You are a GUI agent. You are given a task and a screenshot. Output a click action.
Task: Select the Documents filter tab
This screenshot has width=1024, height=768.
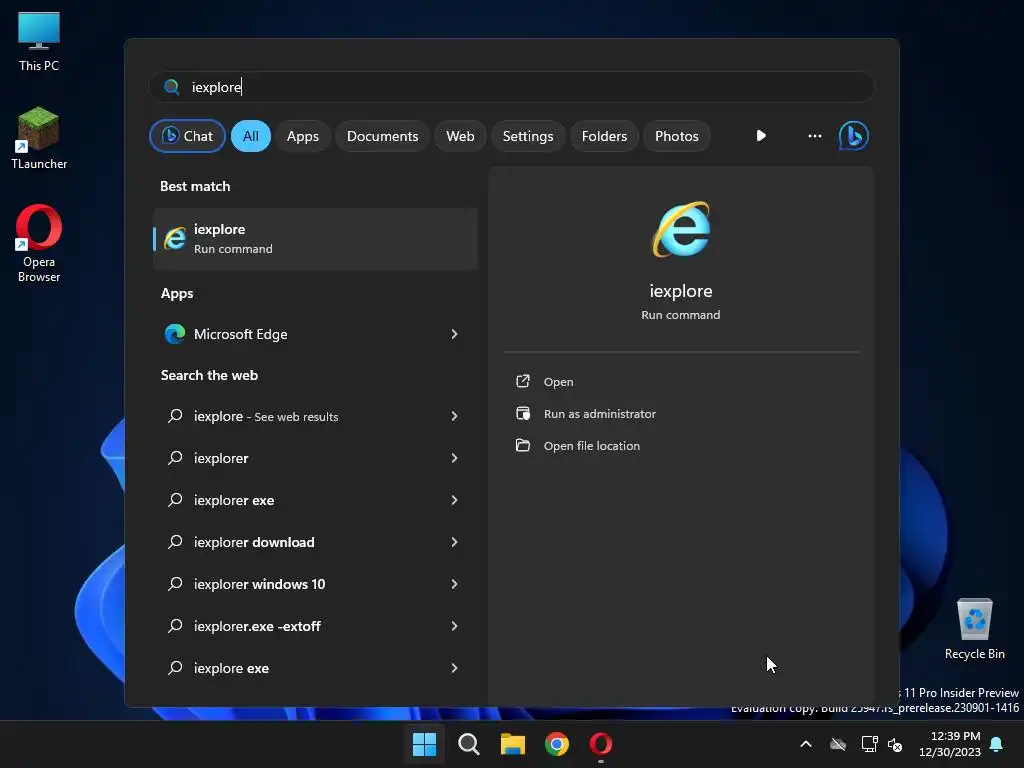[383, 136]
